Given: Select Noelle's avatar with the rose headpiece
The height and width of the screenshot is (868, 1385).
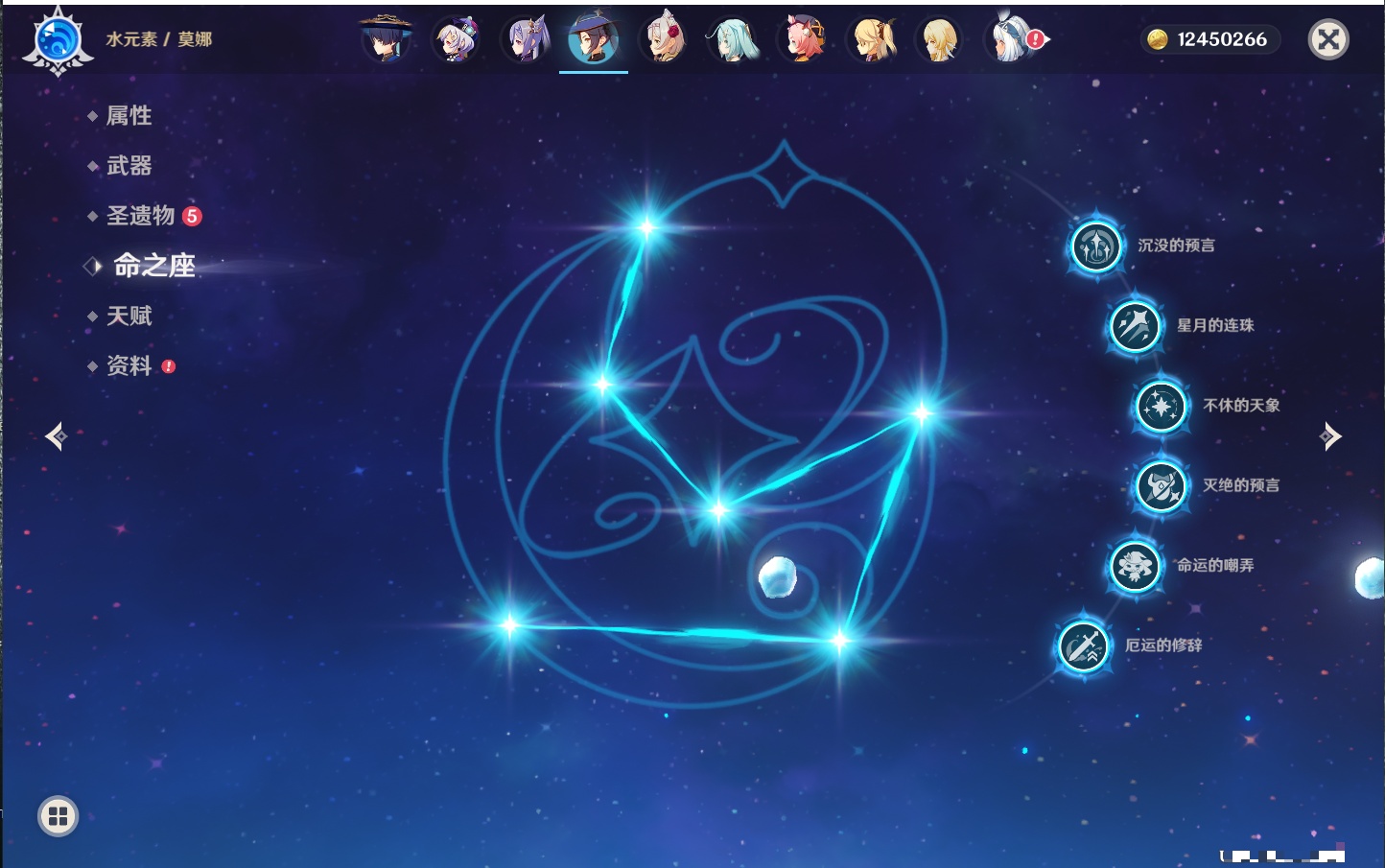Looking at the screenshot, I should (x=664, y=39).
